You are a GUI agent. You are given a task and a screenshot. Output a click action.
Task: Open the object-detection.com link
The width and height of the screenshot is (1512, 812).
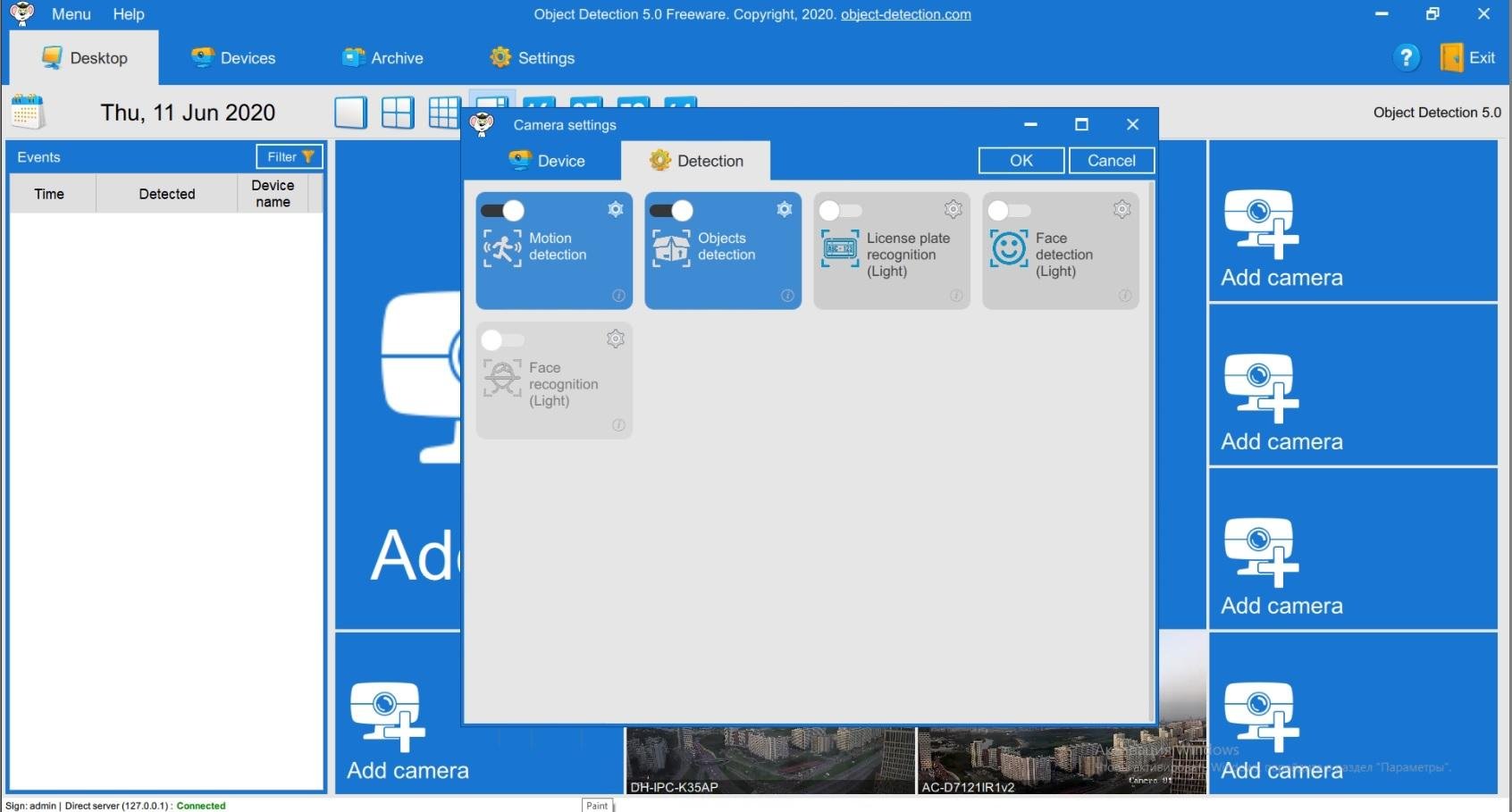pyautogui.click(x=905, y=14)
